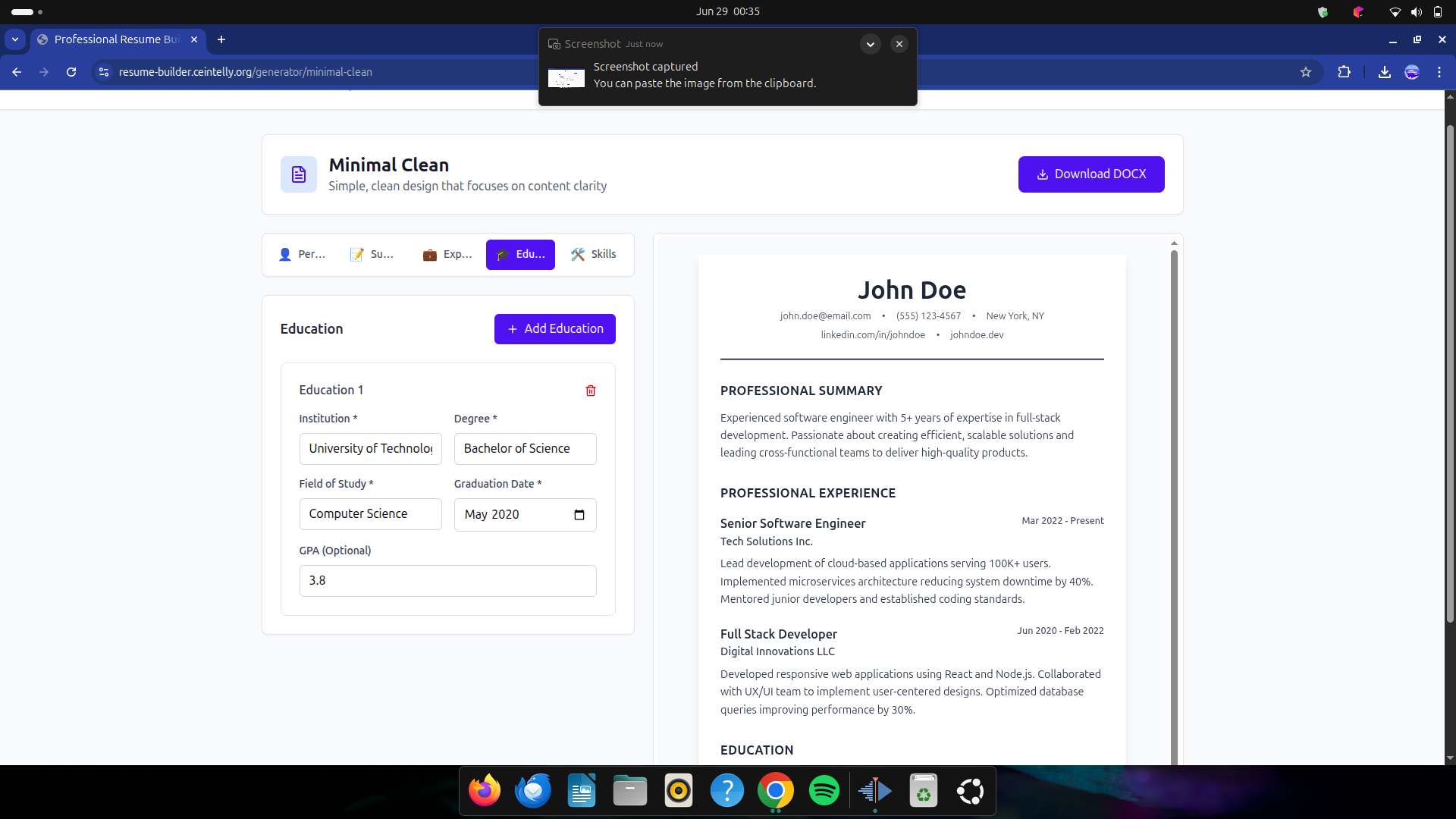
Task: Click the Add Education button
Action: coord(554,329)
